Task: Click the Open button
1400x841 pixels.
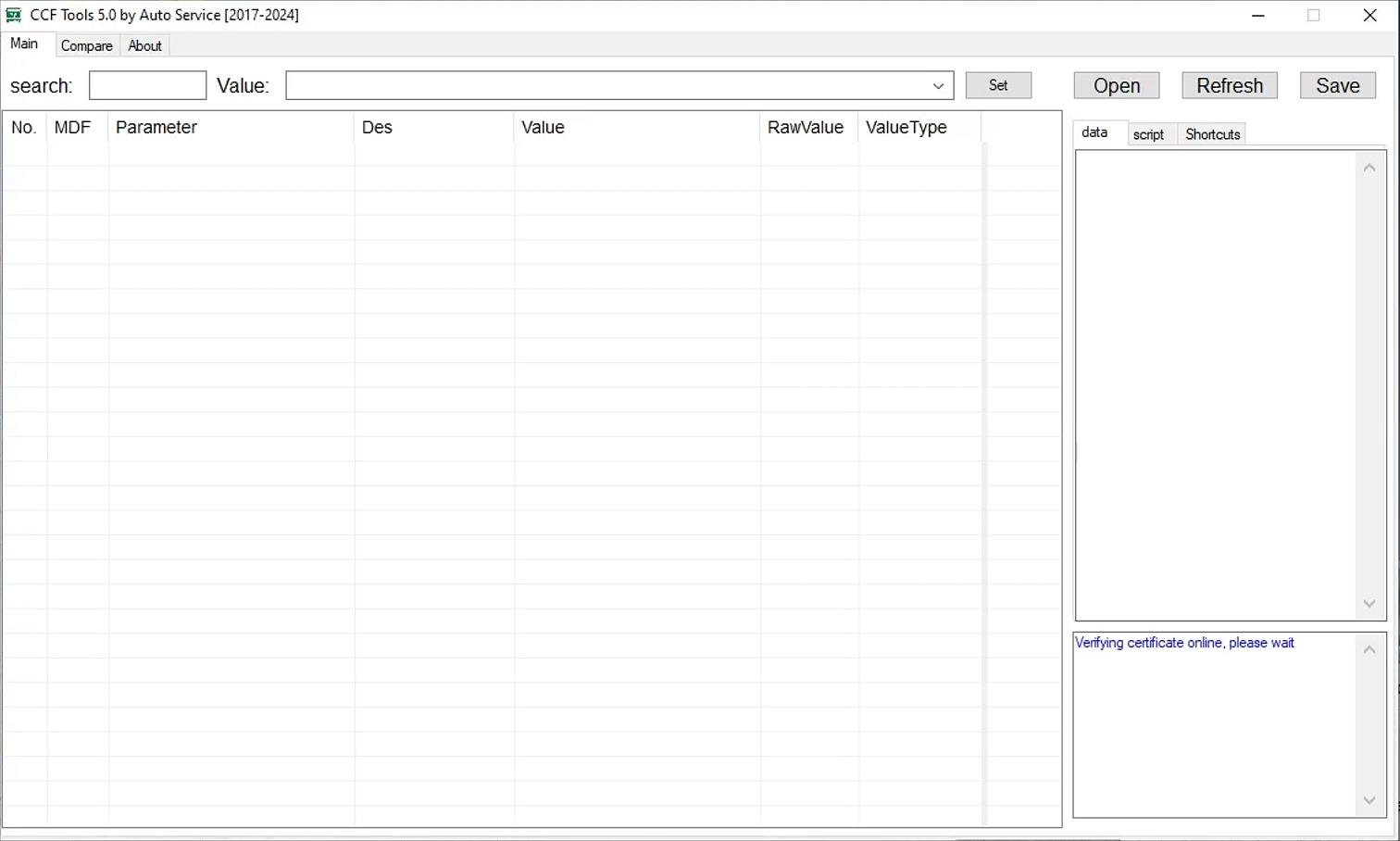Action: pyautogui.click(x=1117, y=85)
